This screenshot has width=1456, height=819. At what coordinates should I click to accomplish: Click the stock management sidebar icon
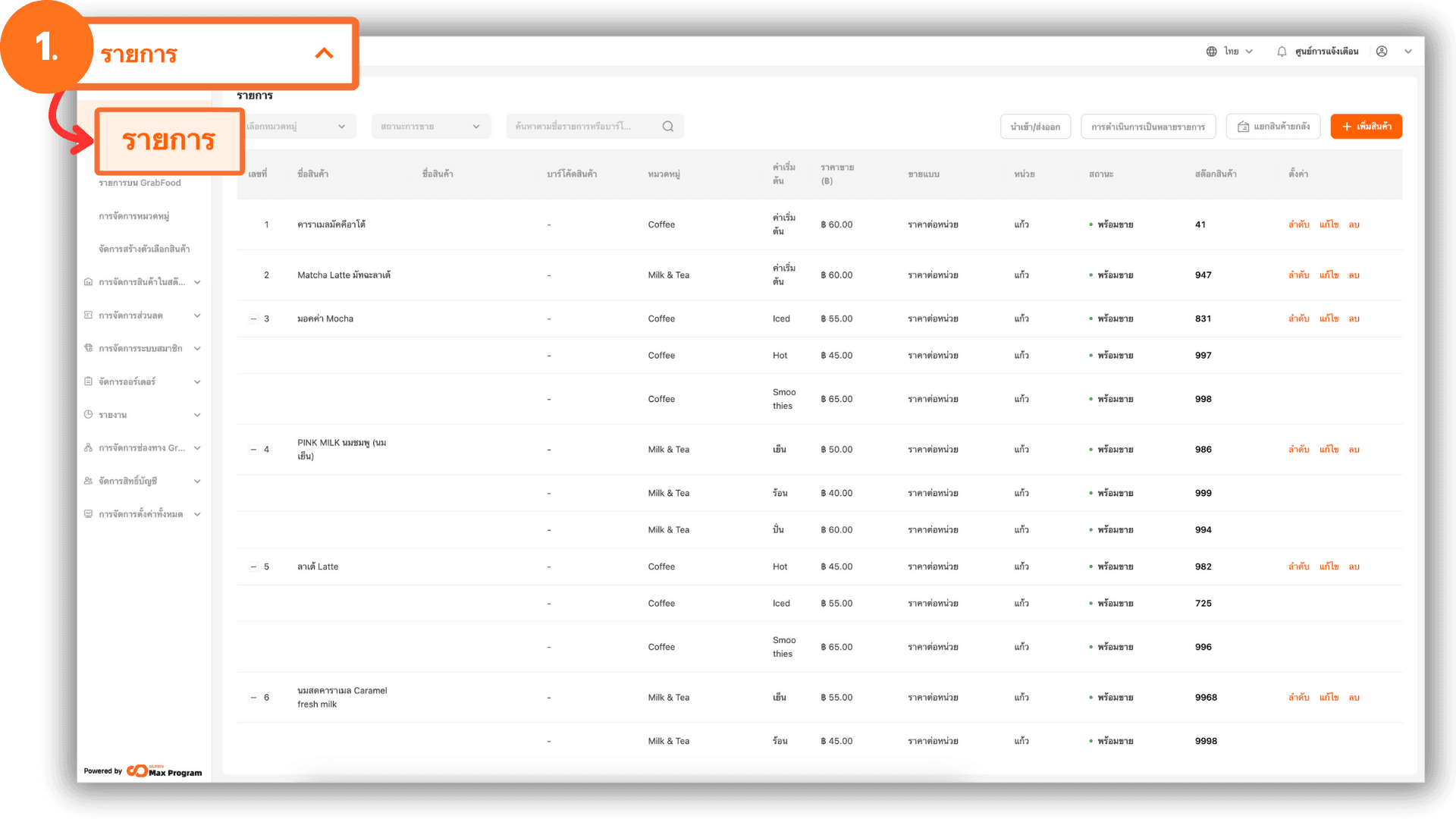coord(88,282)
